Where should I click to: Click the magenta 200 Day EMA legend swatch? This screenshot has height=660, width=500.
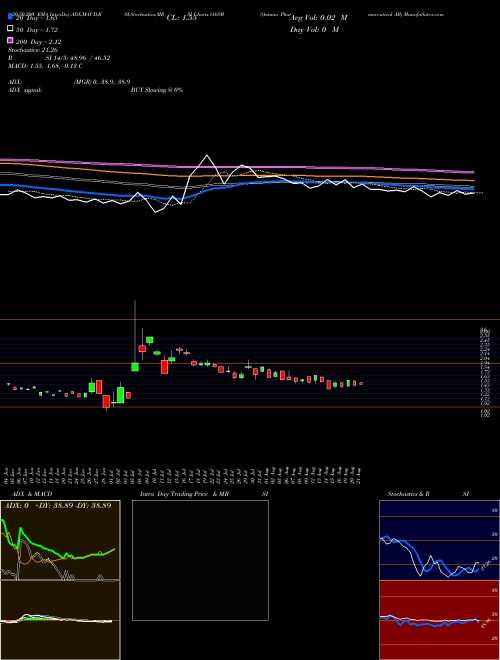coord(10,40)
